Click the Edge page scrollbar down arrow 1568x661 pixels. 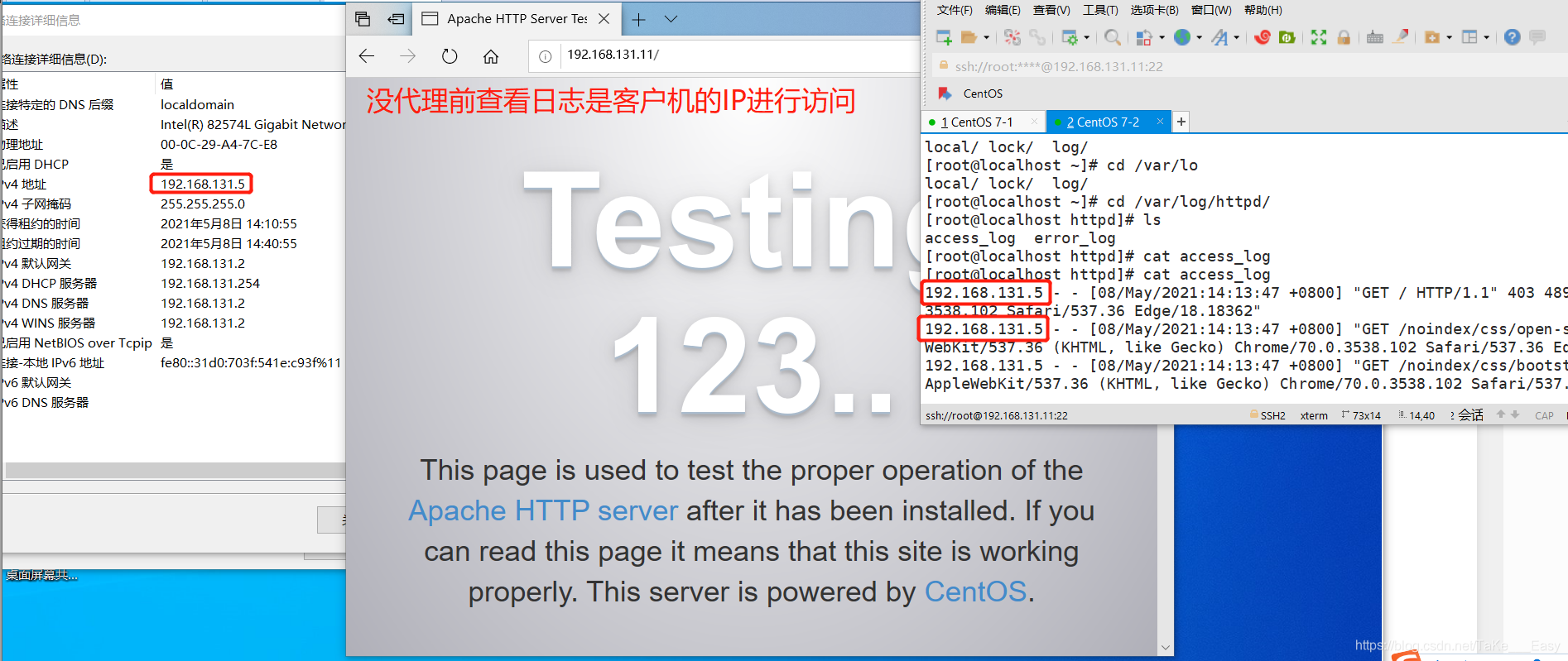click(1166, 648)
